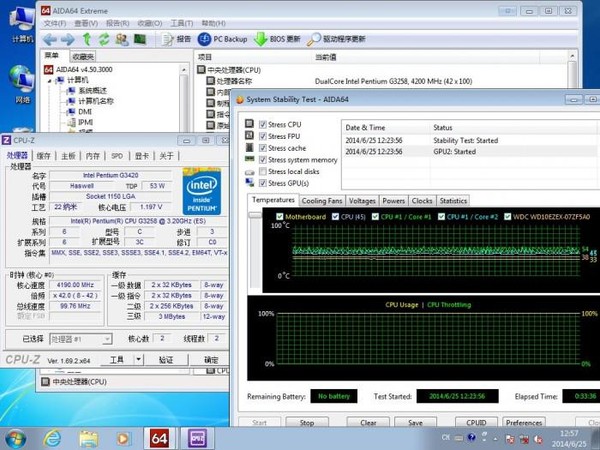Open the processor selection dropdown in CPU-Z
Screen dimensions: 600x450
[81, 339]
